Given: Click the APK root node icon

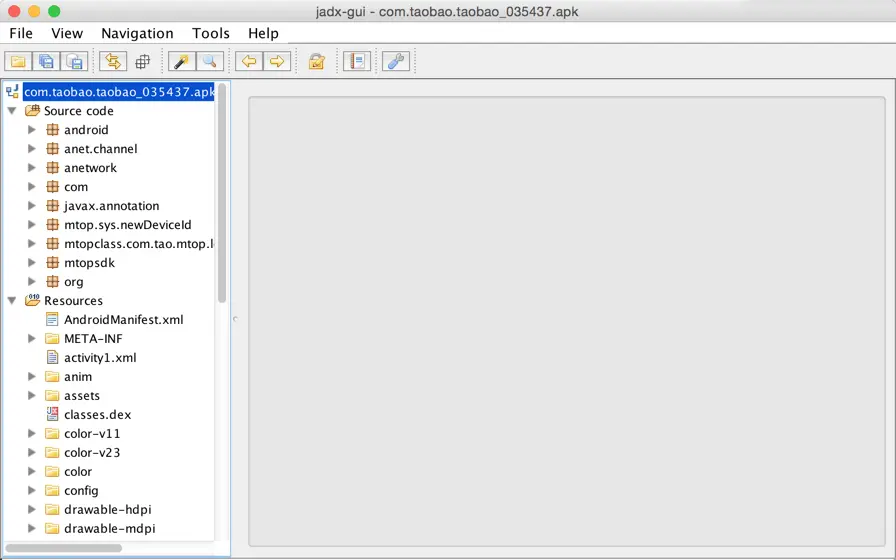Looking at the screenshot, I should [x=12, y=91].
